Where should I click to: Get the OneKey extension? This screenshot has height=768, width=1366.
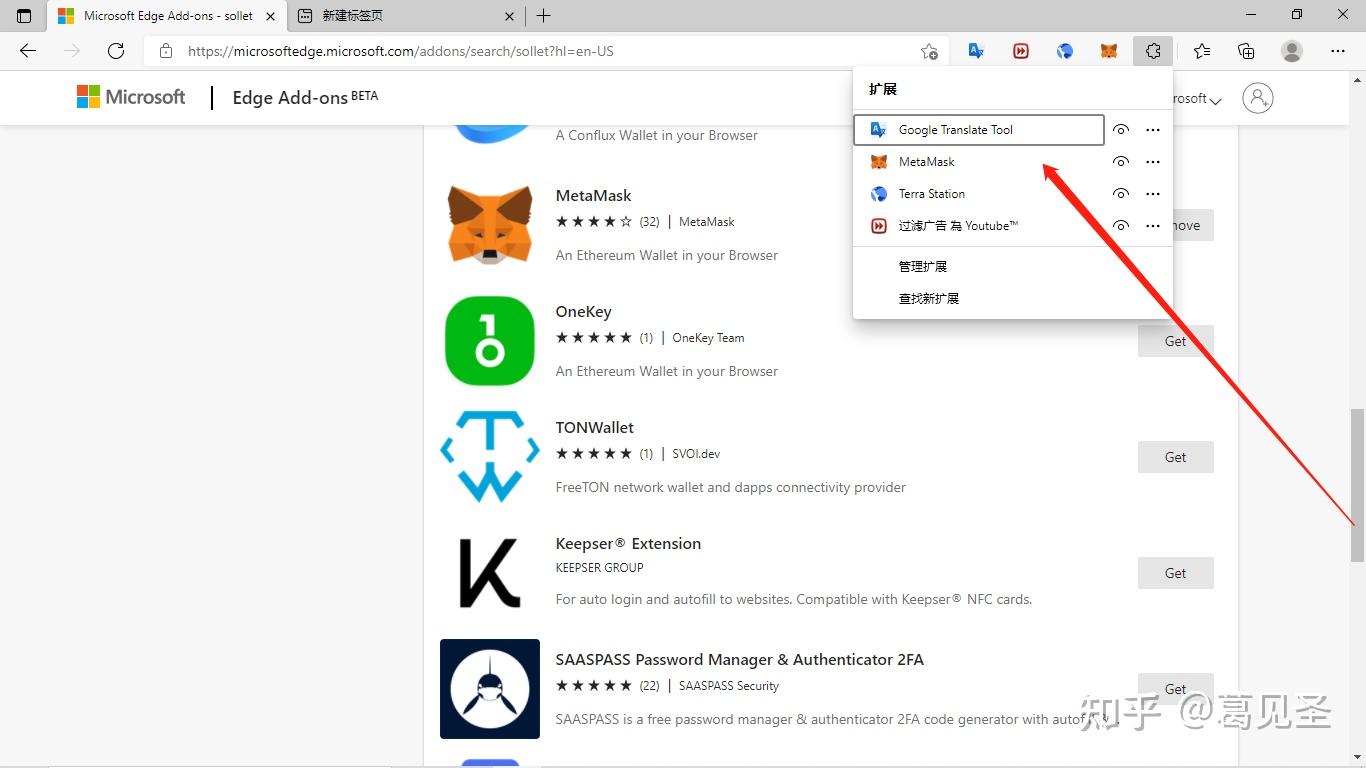coord(1175,341)
